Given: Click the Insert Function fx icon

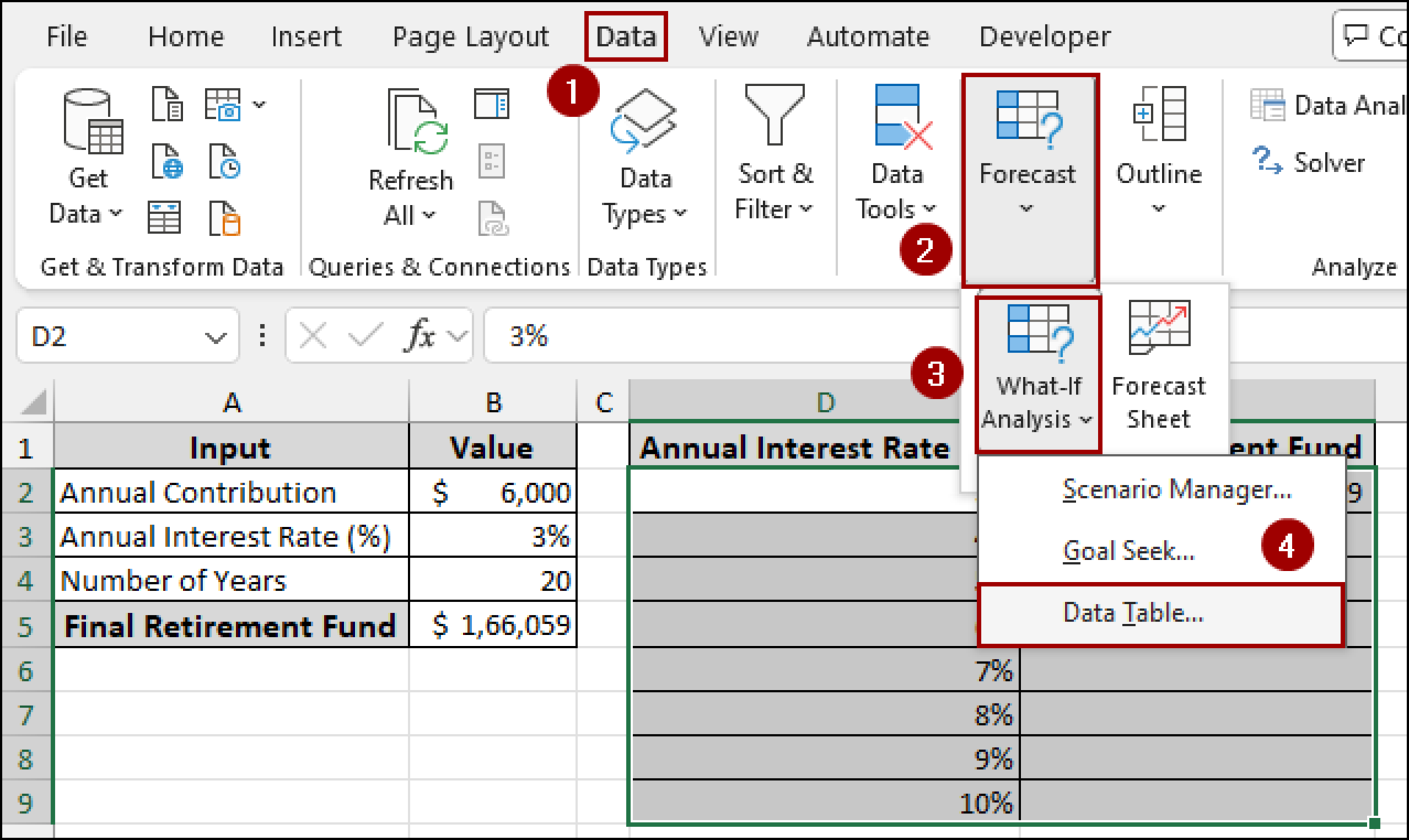Looking at the screenshot, I should (420, 336).
